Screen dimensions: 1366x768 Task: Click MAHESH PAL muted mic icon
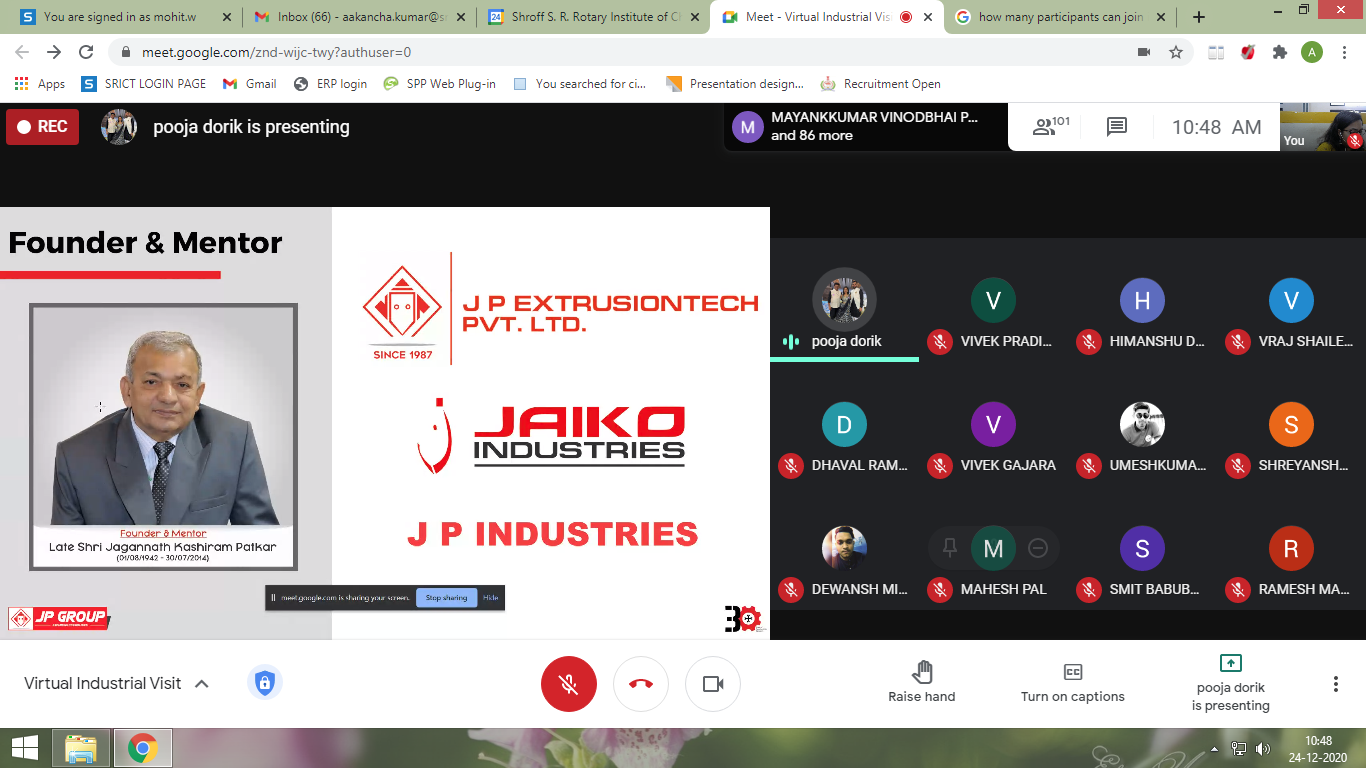point(939,590)
